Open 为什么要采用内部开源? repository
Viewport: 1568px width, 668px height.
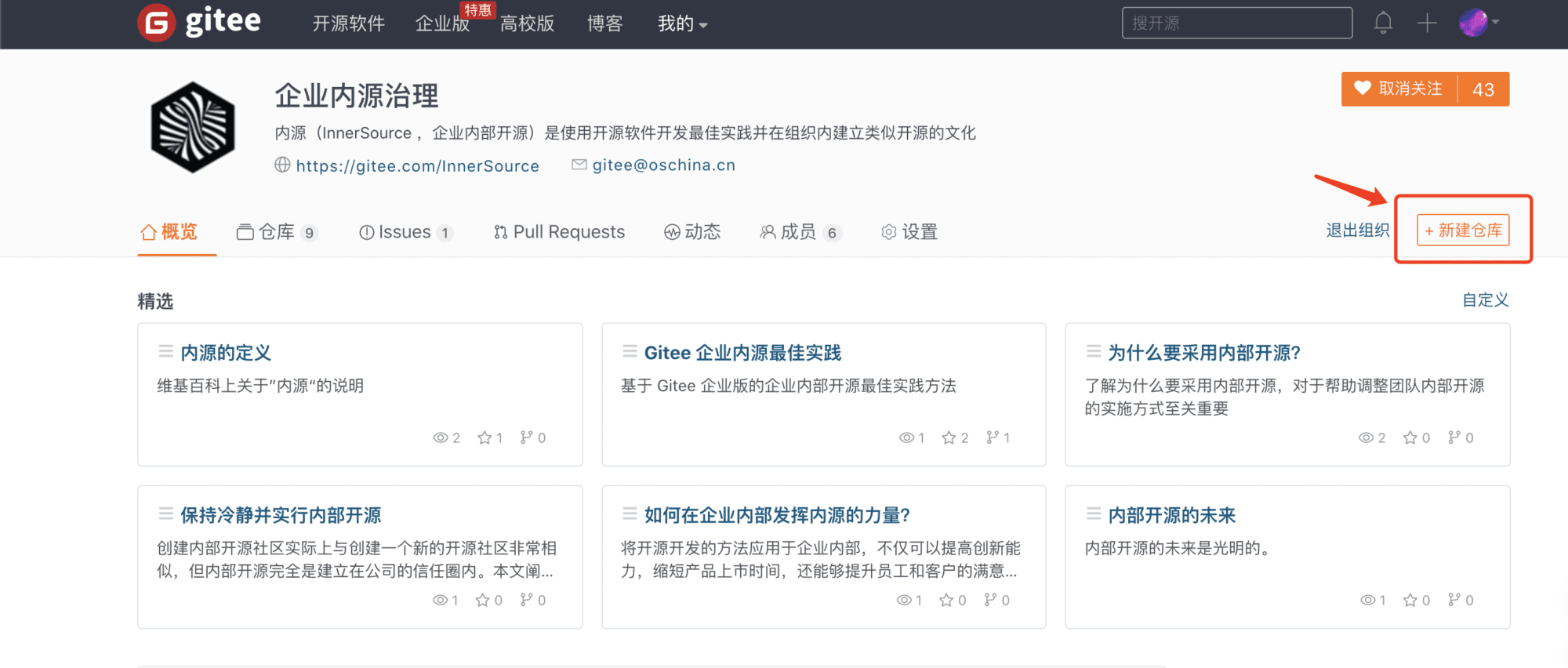[x=1204, y=353]
